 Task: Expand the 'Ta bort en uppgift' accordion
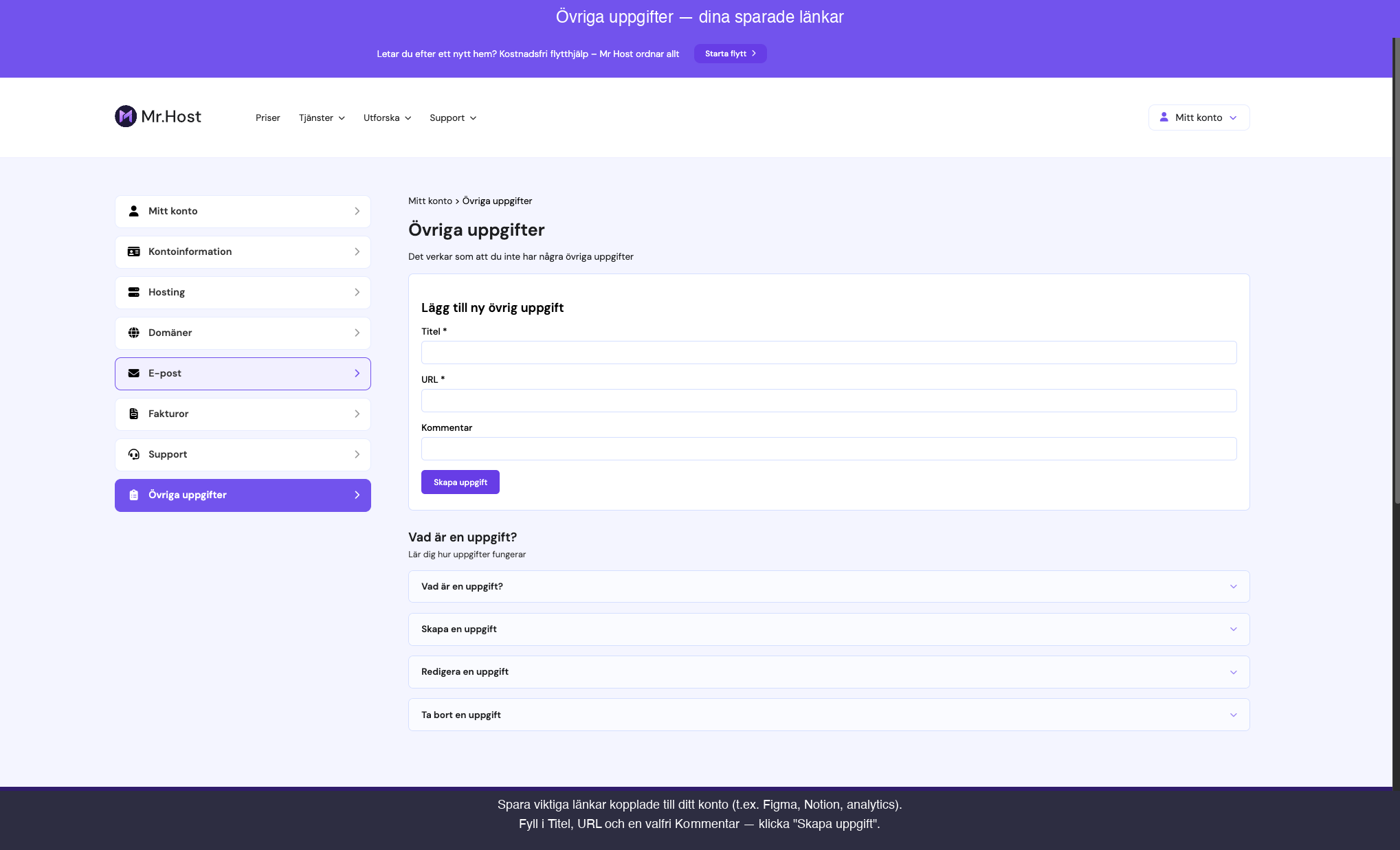point(828,715)
